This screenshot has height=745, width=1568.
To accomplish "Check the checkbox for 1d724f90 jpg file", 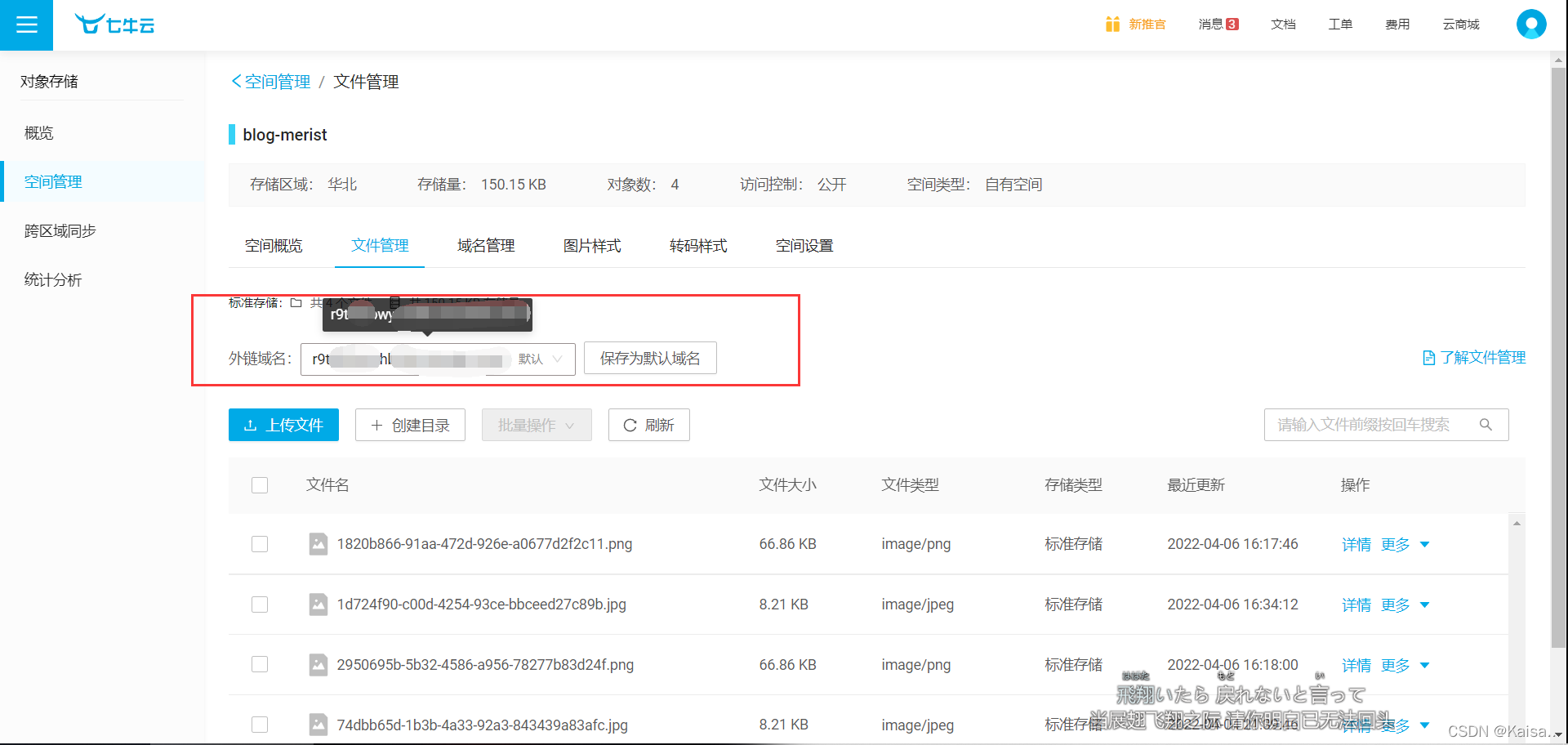I will pos(259,604).
